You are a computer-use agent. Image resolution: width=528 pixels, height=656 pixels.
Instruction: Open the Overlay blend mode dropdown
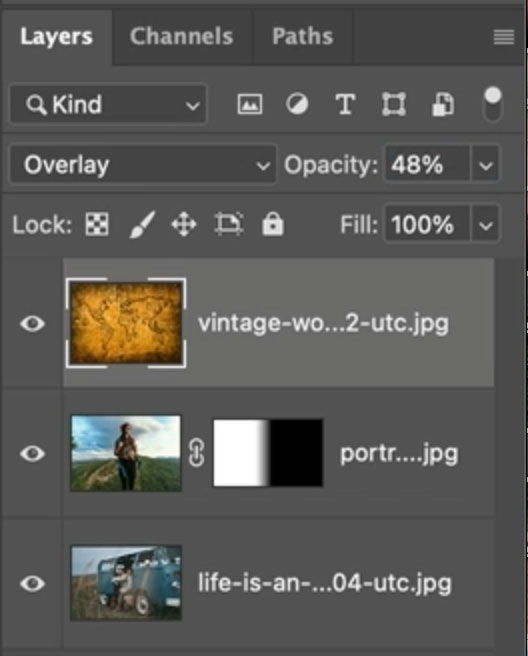pyautogui.click(x=143, y=164)
